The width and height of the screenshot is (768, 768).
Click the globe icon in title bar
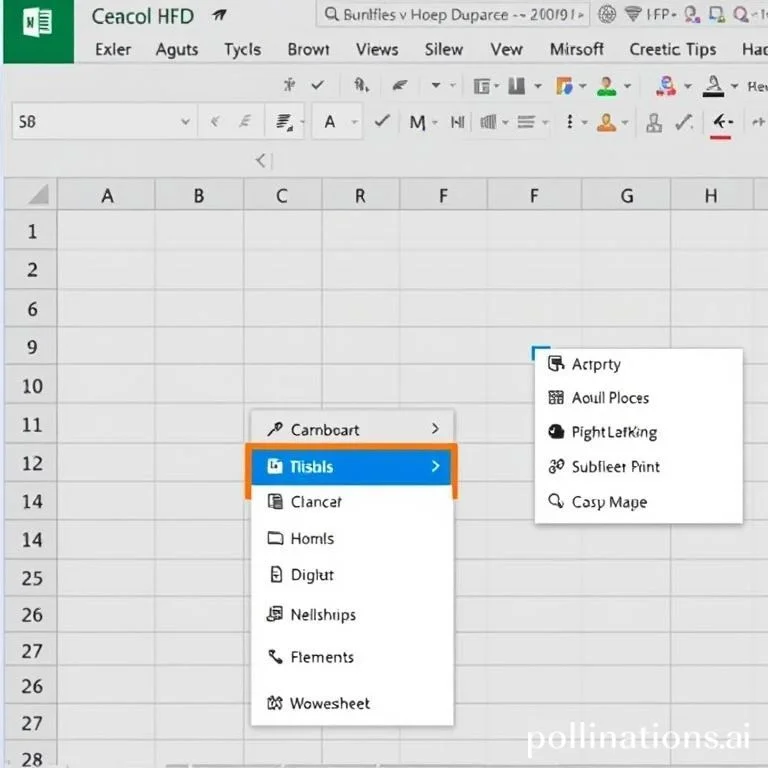605,15
